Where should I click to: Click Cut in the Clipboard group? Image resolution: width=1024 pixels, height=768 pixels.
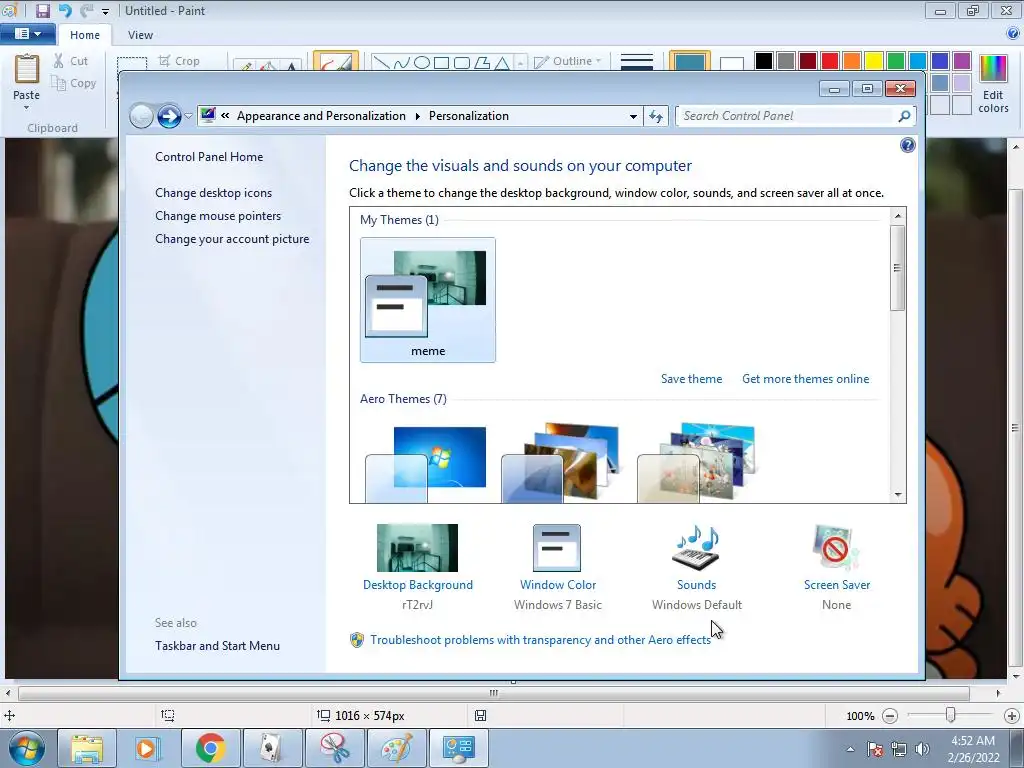coord(71,61)
